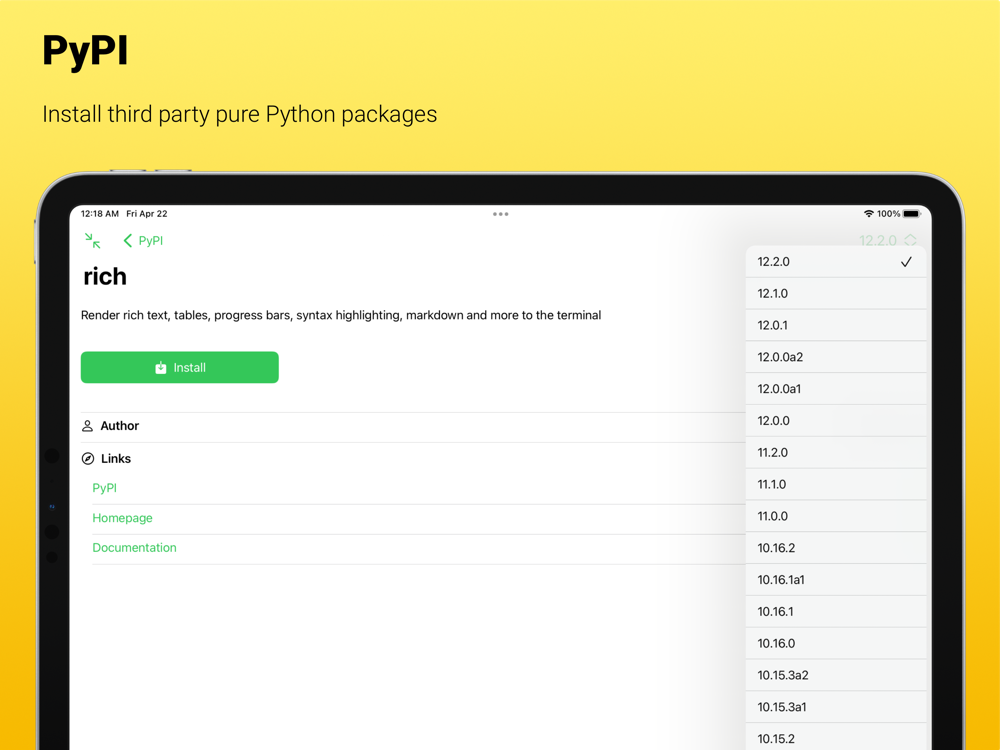Viewport: 1000px width, 750px height.
Task: Open the PyPI link under Links
Action: click(x=105, y=488)
